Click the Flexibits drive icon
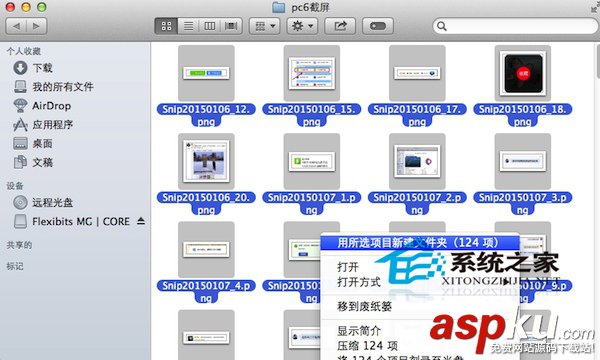 coord(20,222)
